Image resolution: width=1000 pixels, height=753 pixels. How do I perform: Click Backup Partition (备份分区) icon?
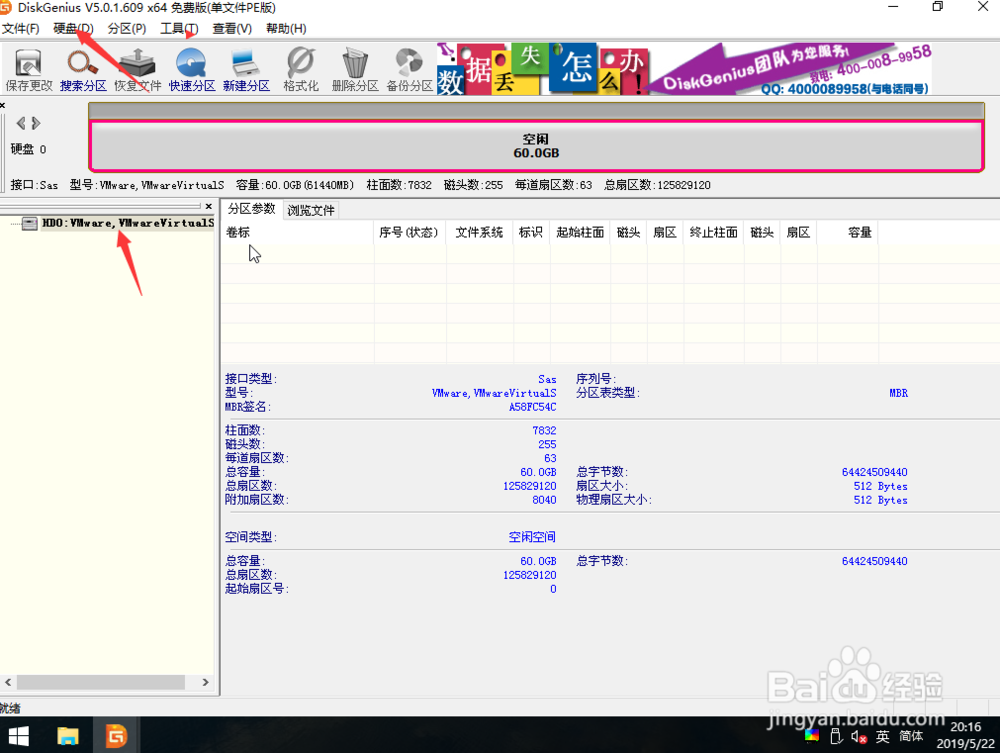pyautogui.click(x=409, y=69)
